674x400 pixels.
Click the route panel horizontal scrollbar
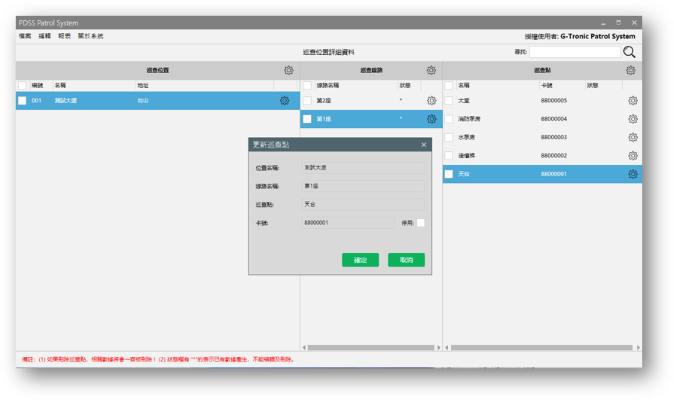(371, 347)
